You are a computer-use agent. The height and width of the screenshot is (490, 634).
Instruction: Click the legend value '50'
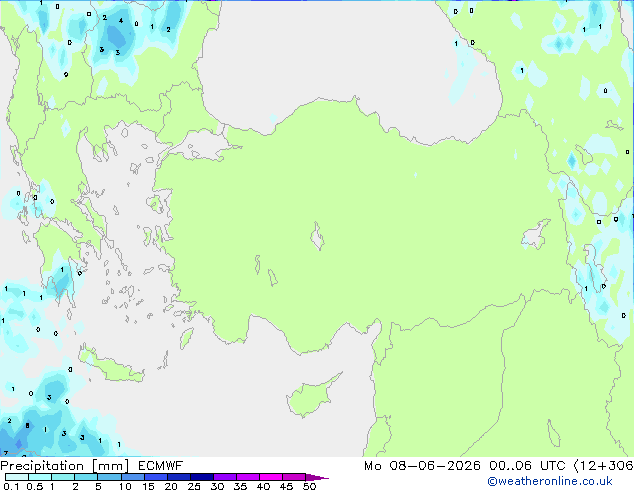[310, 486]
